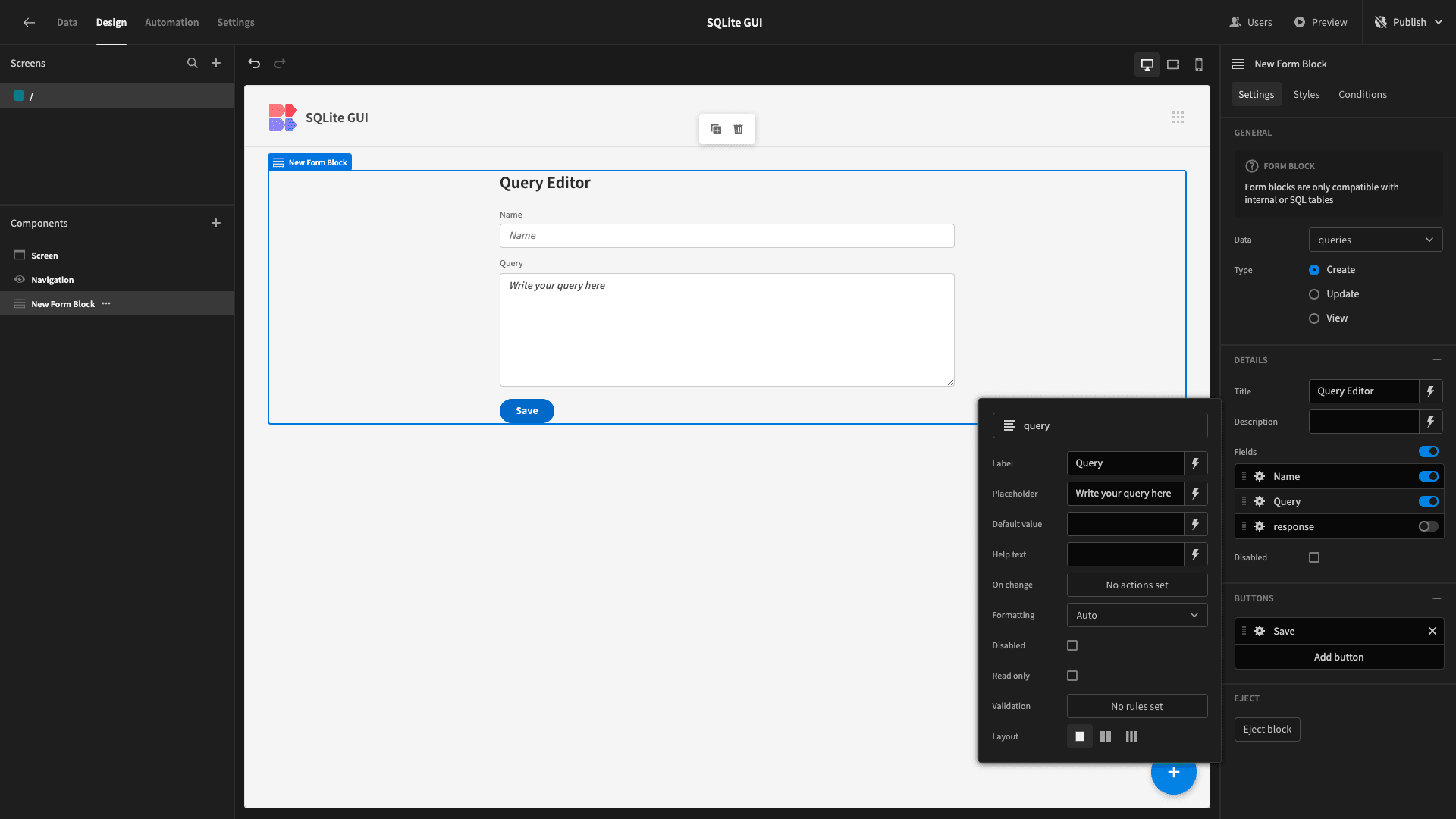Select the Update type radio button

[1314, 294]
